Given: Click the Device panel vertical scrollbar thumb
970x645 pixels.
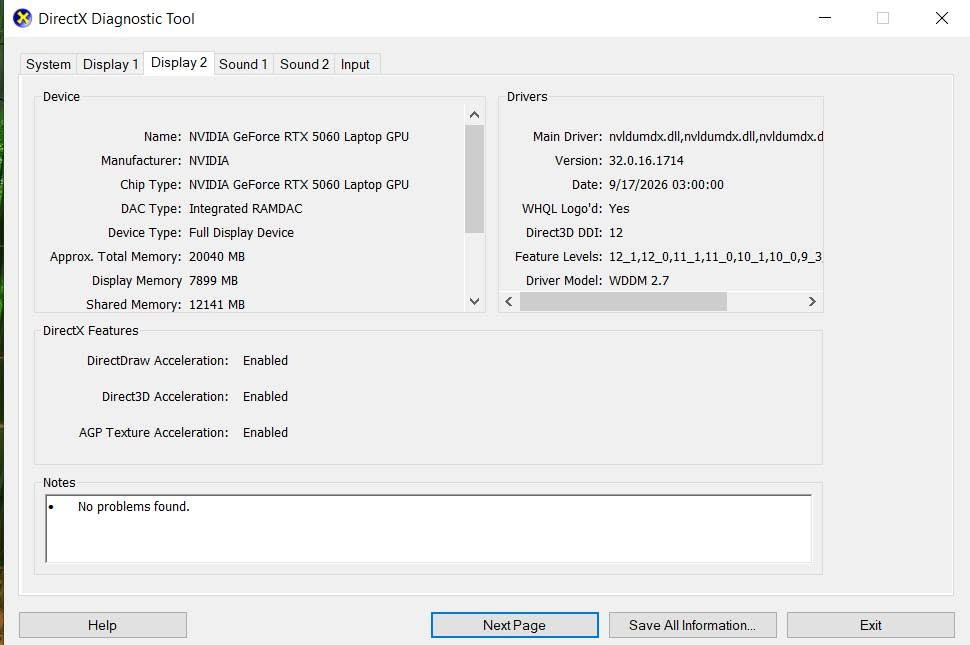Looking at the screenshot, I should coord(474,179).
